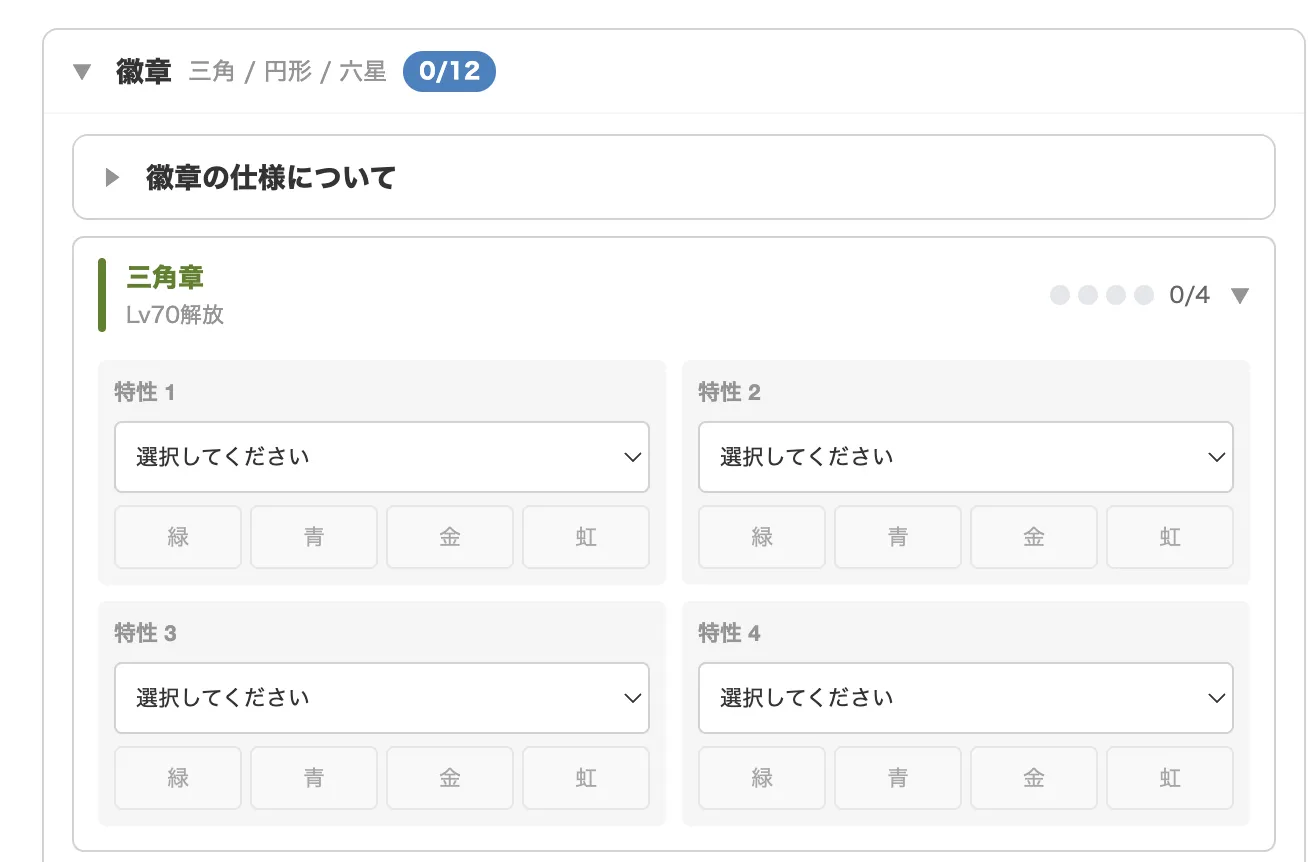Select 青 rarity for 特性 3
1308x862 pixels.
coord(314,778)
